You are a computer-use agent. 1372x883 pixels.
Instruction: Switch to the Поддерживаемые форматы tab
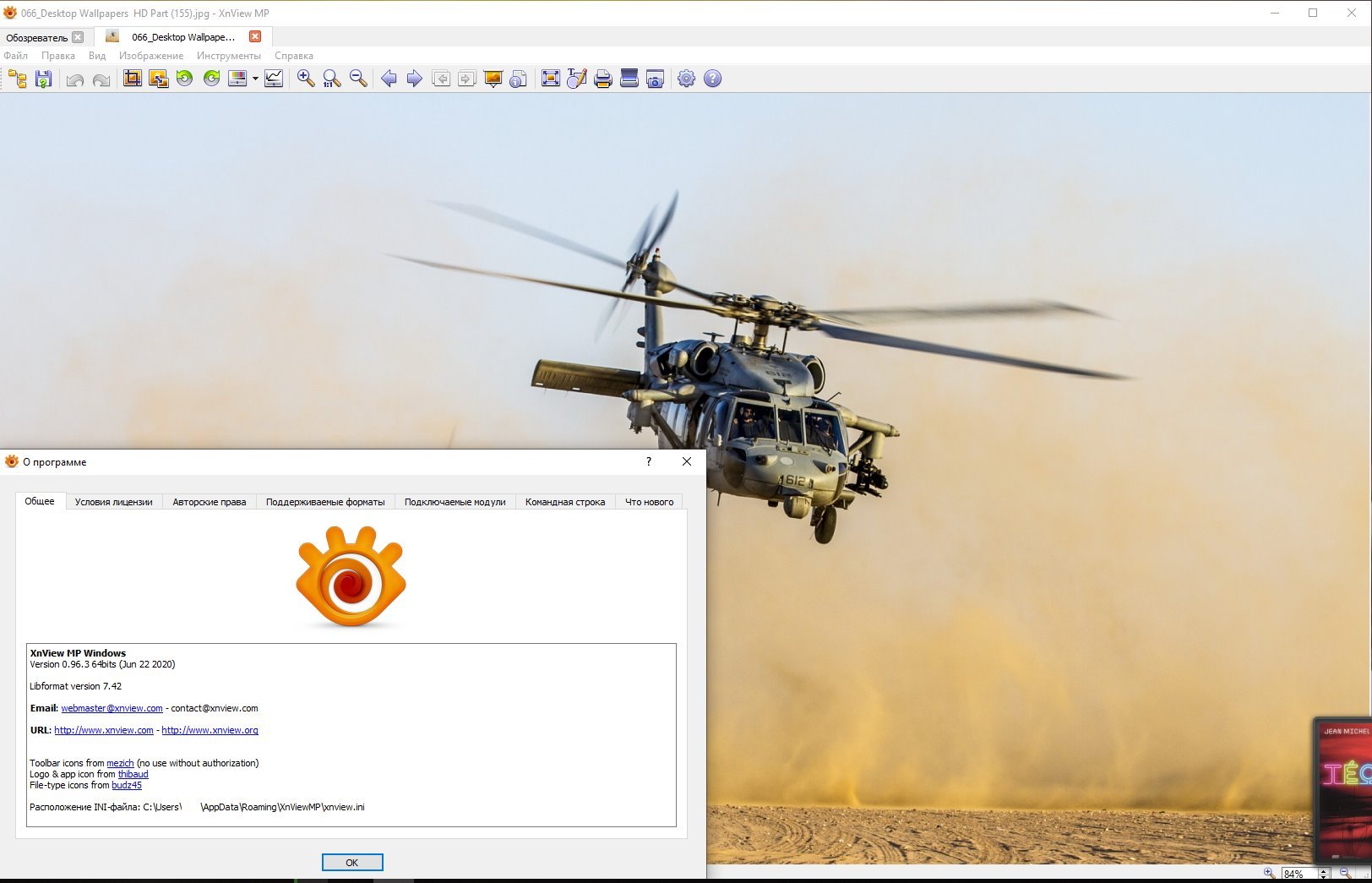tap(325, 502)
